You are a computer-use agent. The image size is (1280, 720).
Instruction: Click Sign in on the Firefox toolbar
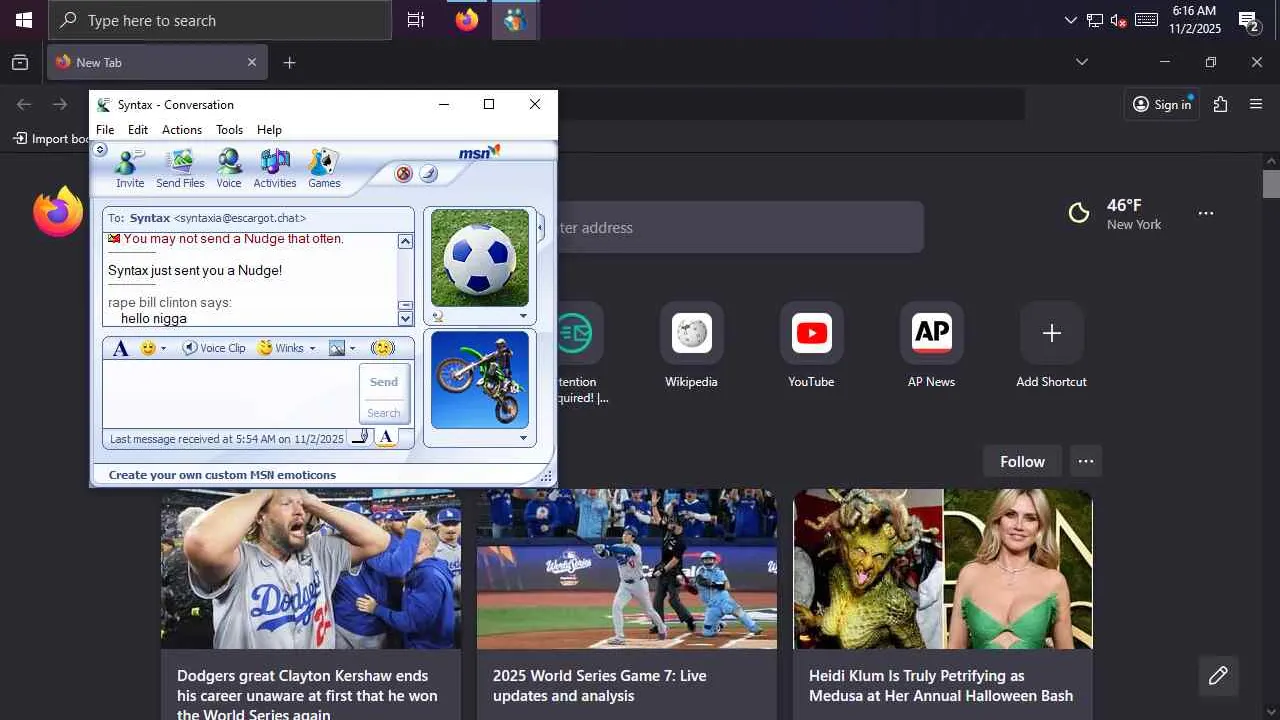pos(1162,104)
